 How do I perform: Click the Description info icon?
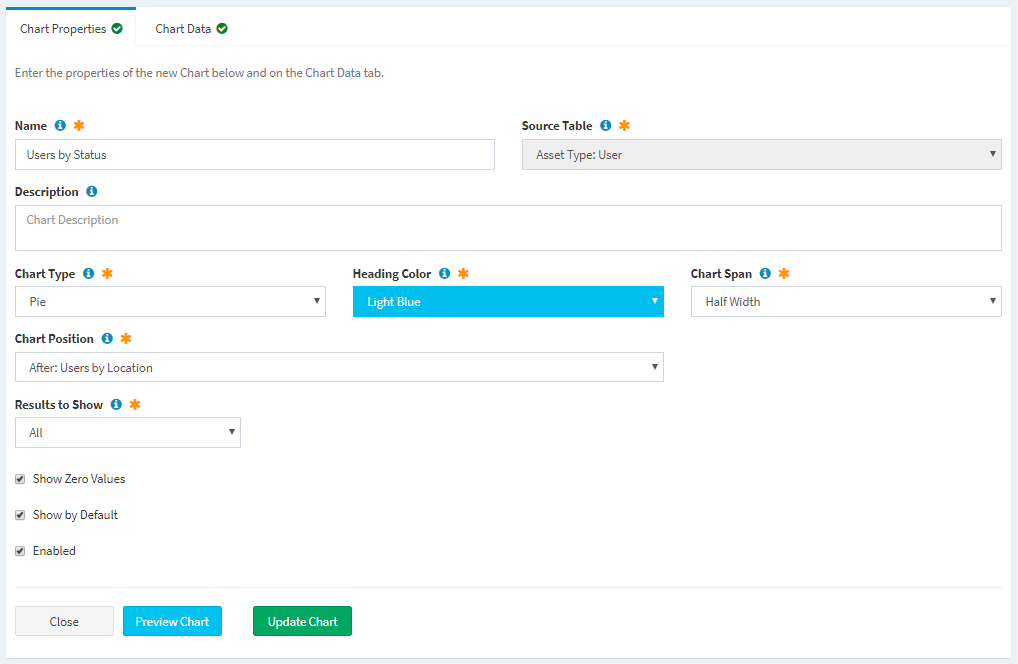click(92, 192)
